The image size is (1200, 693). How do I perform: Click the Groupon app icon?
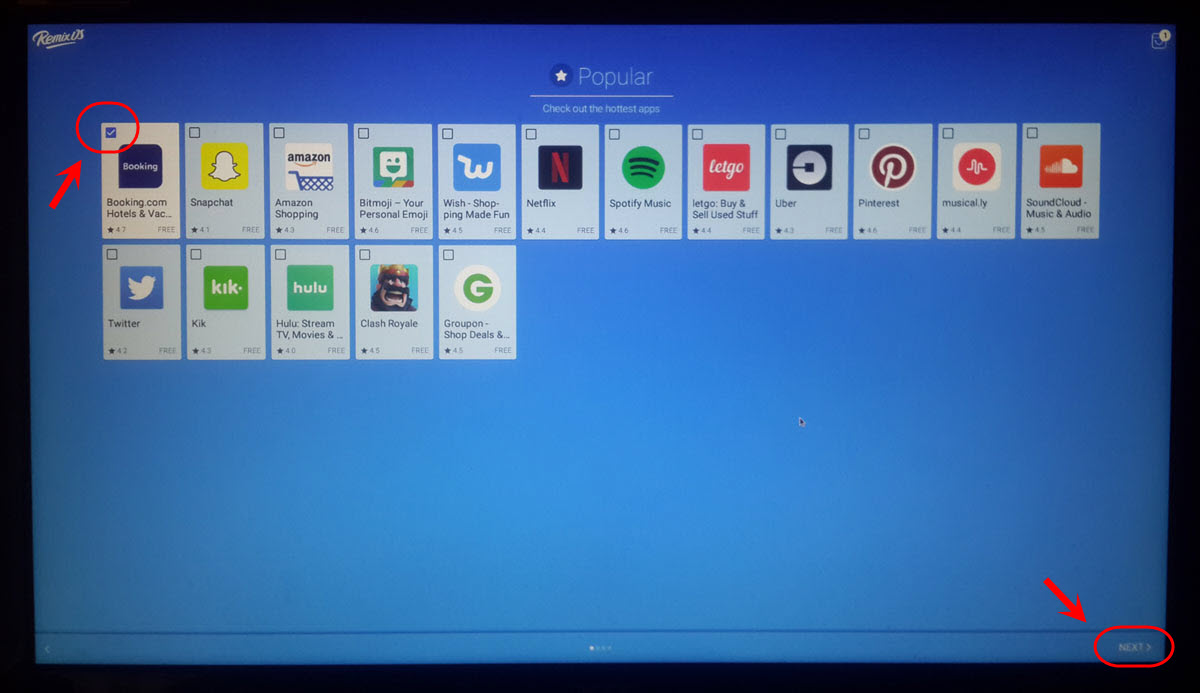click(476, 288)
